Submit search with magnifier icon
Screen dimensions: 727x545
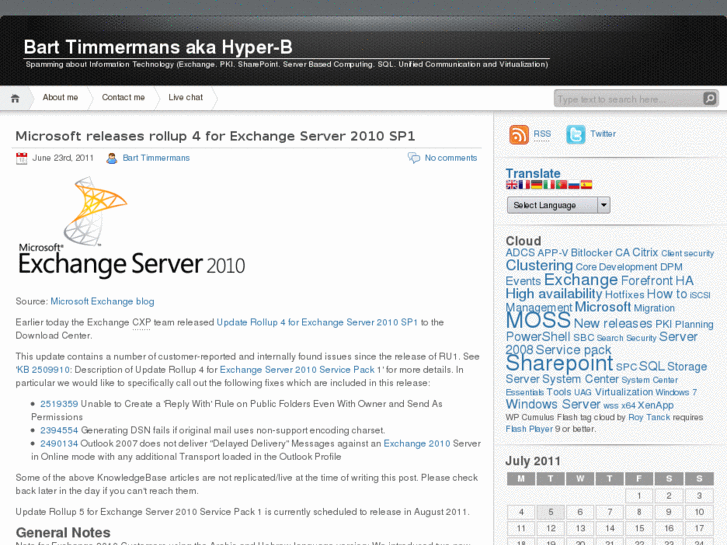[710, 98]
